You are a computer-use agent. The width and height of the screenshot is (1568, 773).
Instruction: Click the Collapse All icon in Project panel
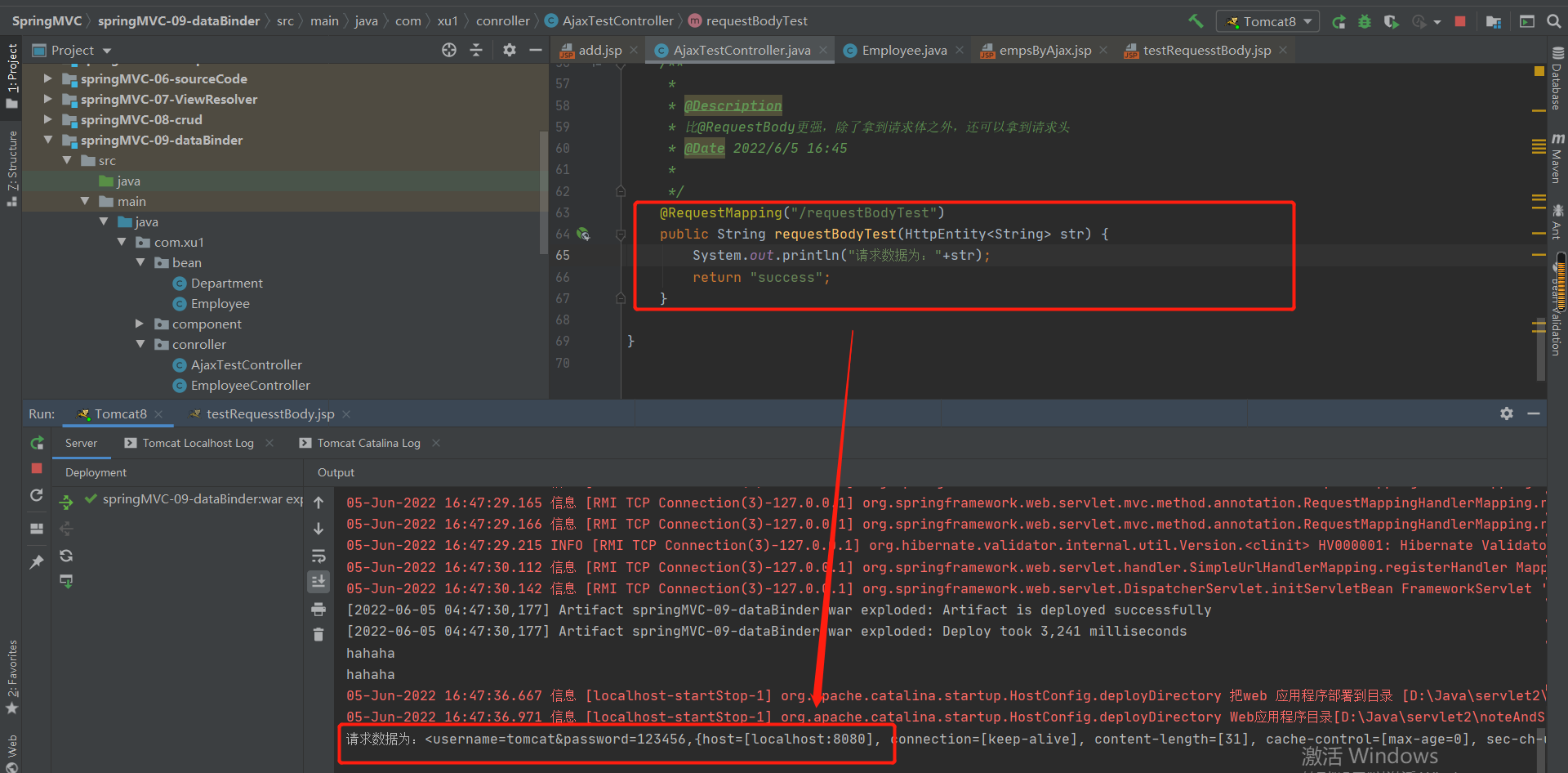coord(476,51)
